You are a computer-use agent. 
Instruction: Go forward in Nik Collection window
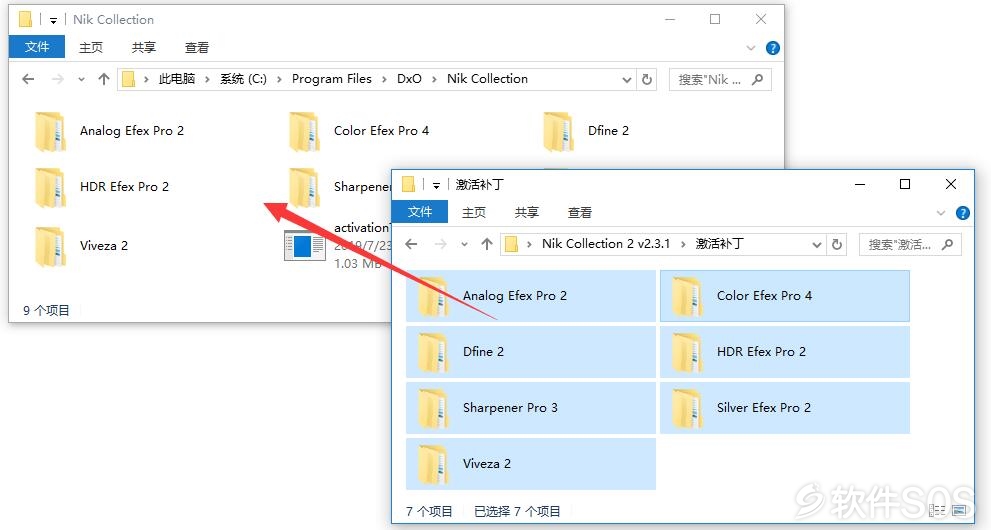58,79
